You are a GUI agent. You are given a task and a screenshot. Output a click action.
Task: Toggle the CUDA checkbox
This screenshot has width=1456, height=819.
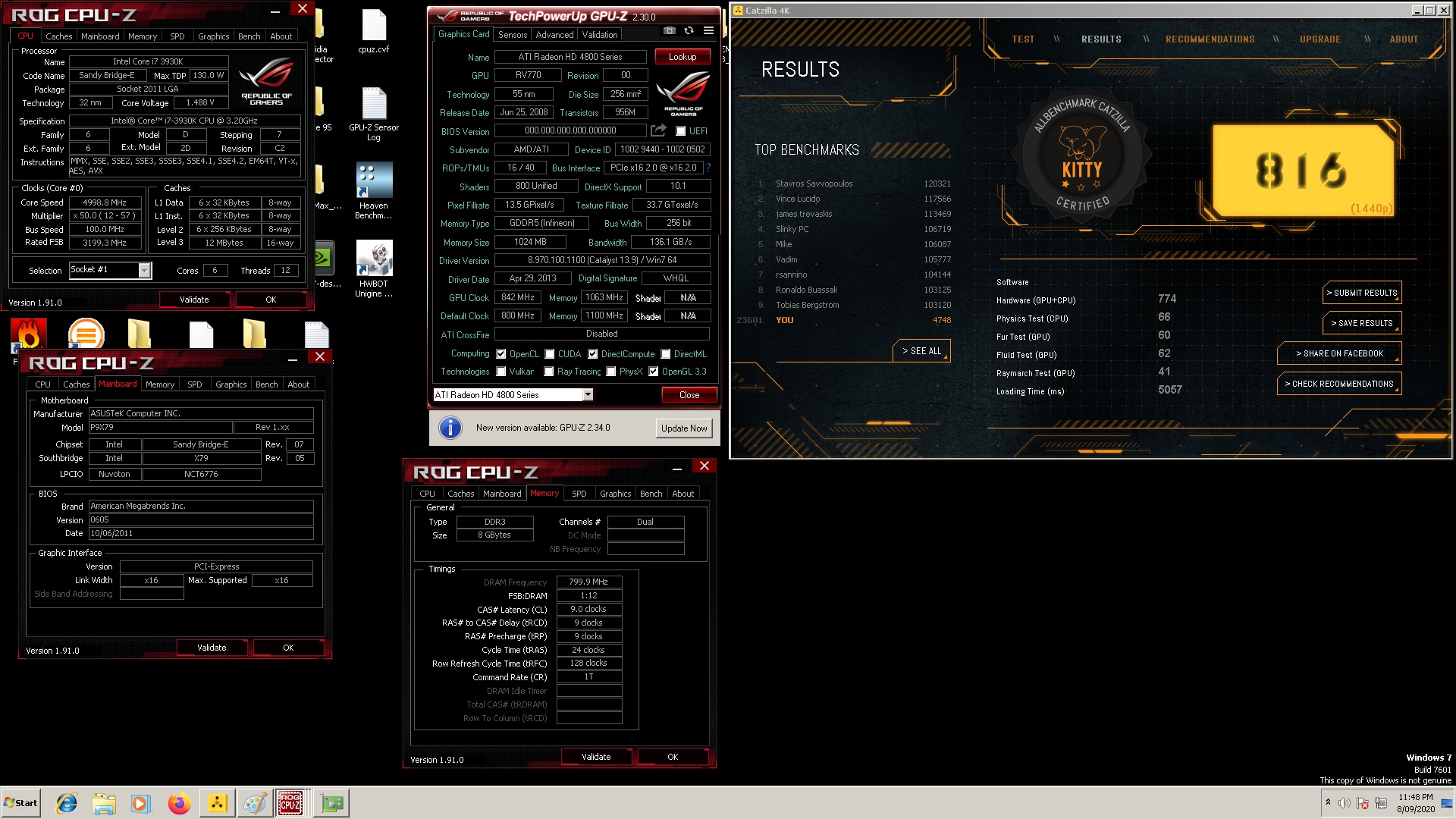(549, 354)
